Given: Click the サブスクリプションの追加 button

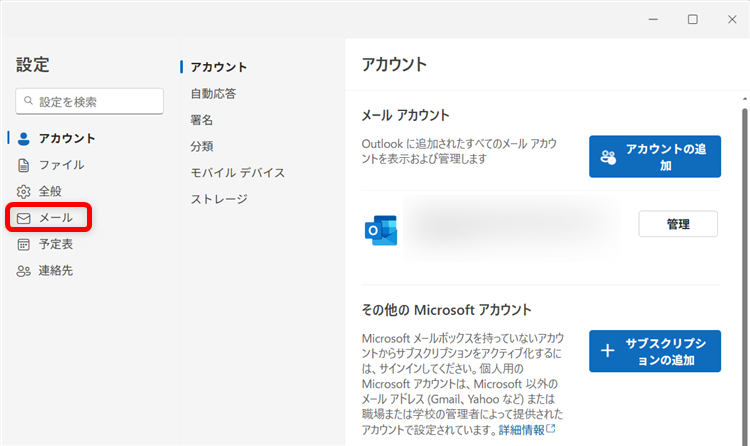Looking at the screenshot, I should 655,351.
